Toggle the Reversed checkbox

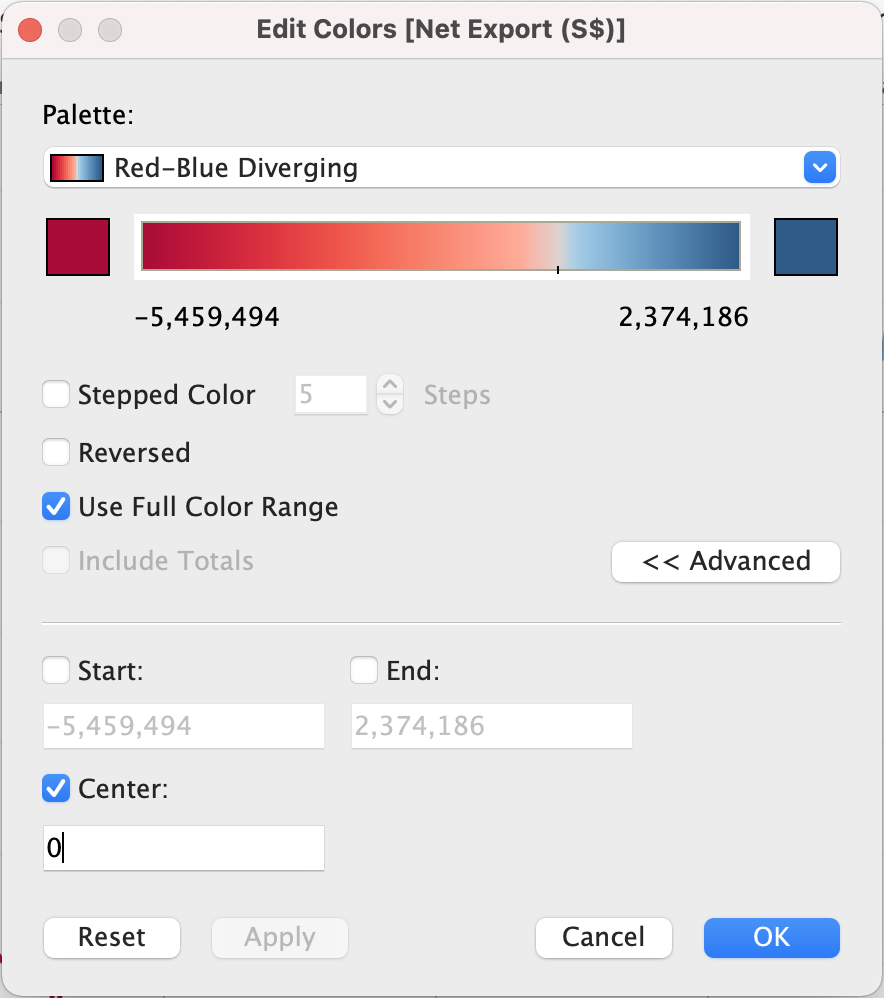click(x=56, y=453)
